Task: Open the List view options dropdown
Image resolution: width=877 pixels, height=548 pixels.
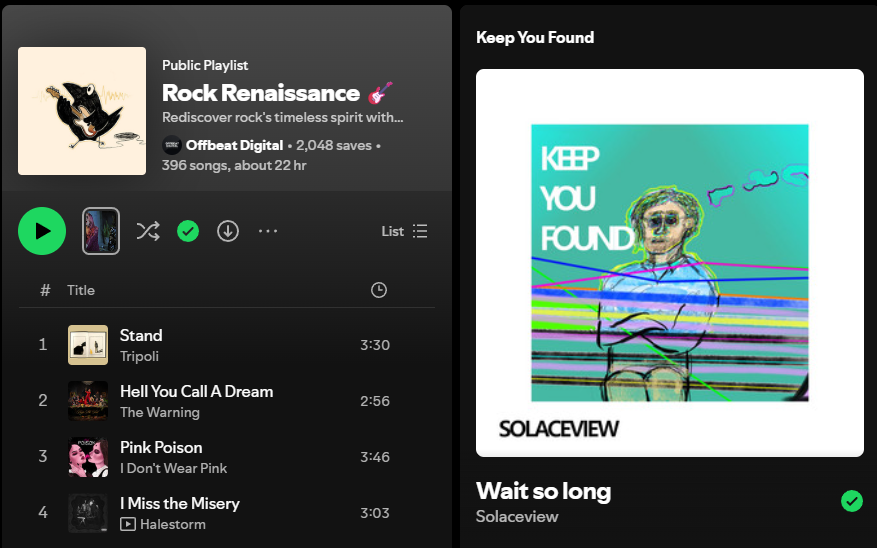Action: (x=405, y=231)
